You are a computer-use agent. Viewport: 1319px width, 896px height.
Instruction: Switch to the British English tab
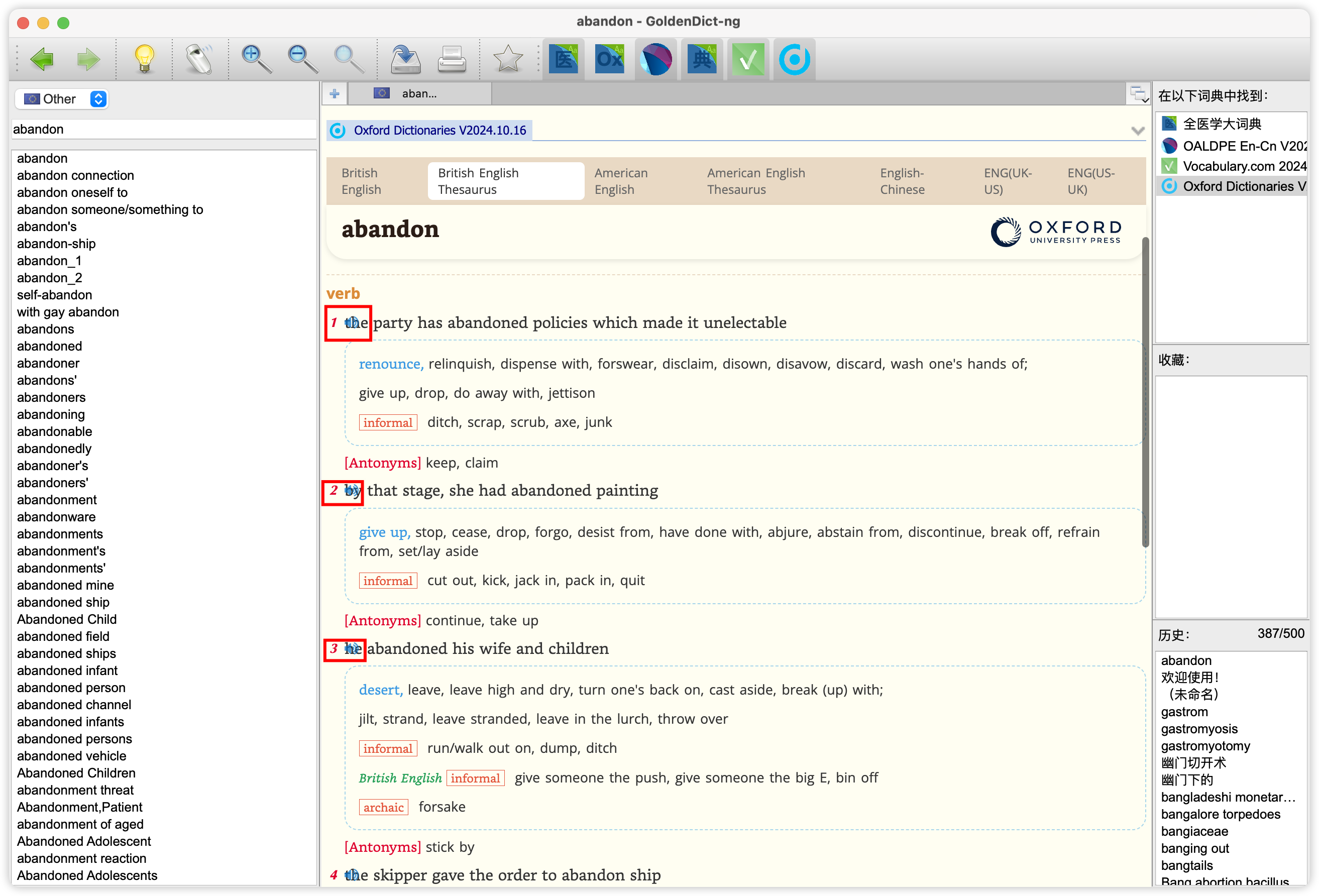pyautogui.click(x=362, y=181)
